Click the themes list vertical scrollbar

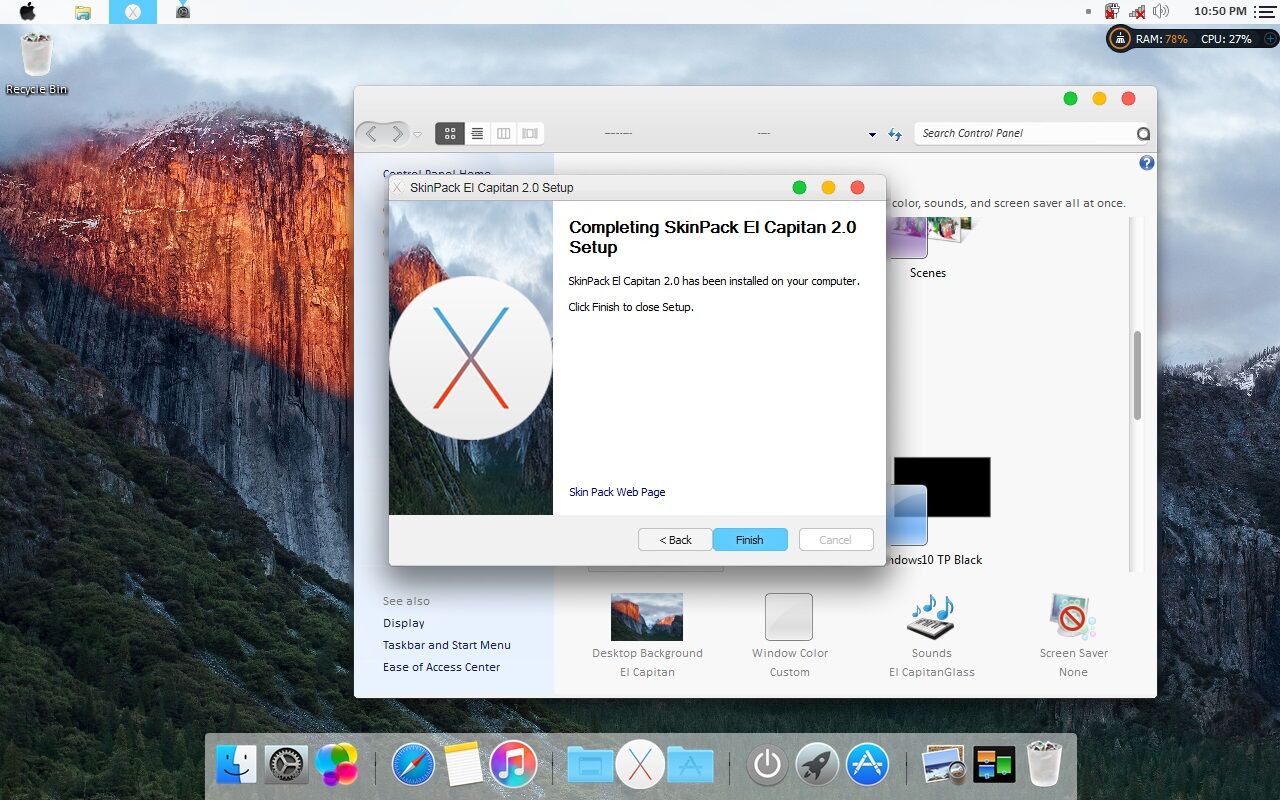coord(1137,375)
